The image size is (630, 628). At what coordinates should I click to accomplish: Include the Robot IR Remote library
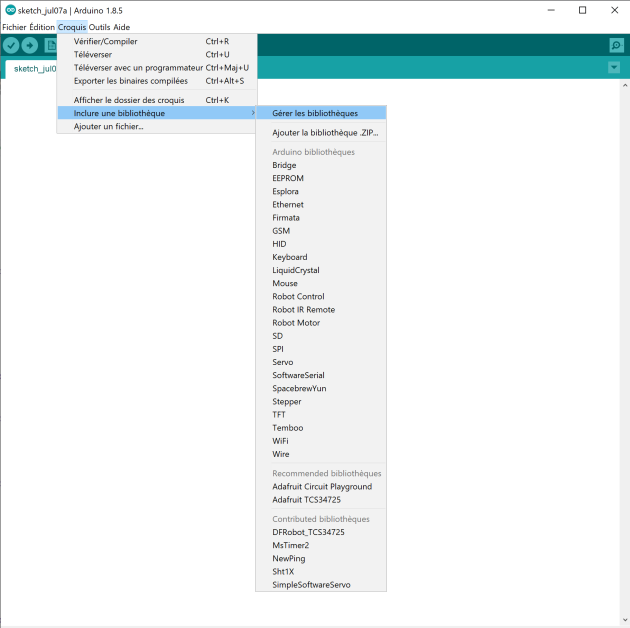321,309
